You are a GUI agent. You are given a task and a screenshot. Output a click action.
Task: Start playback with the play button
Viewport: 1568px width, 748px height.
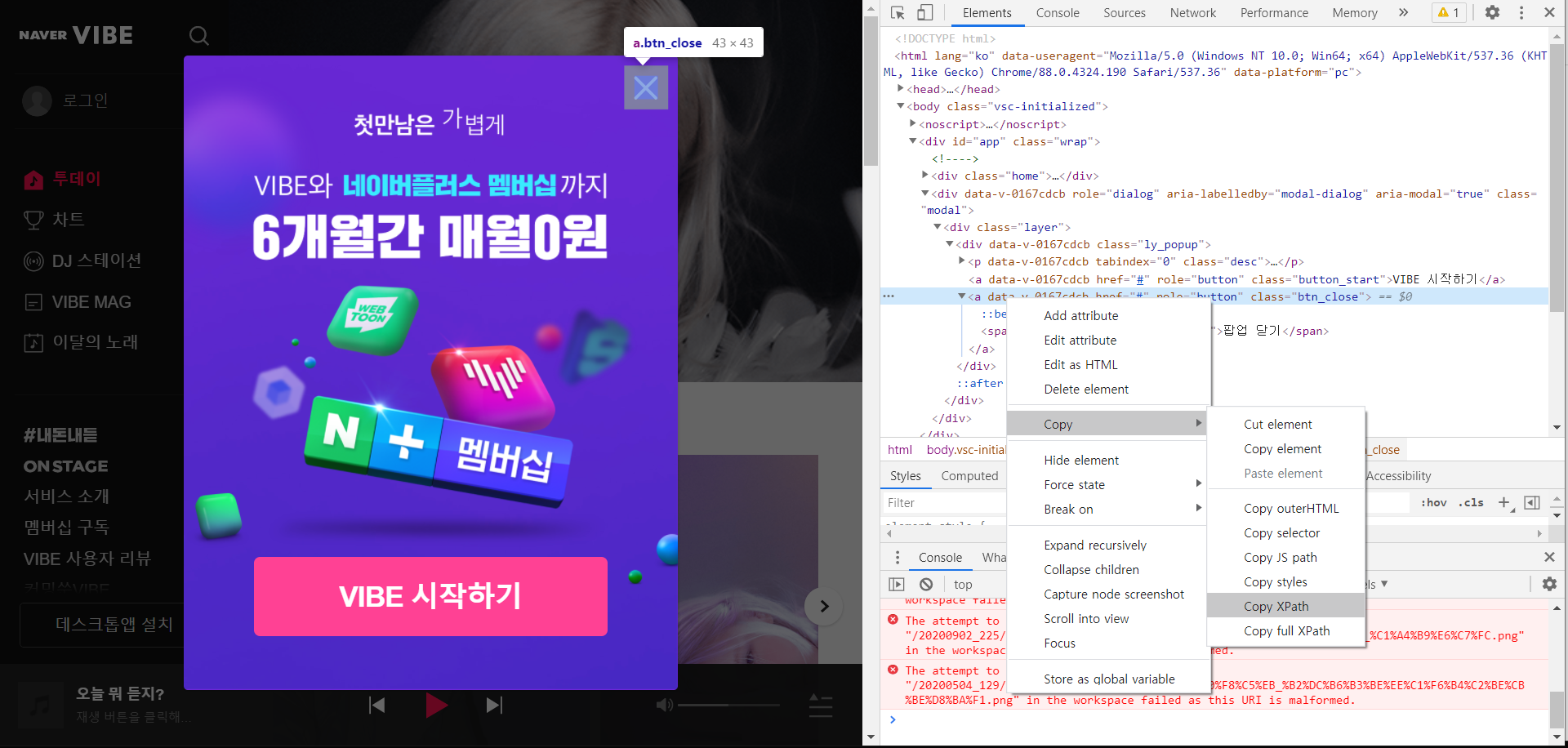pos(436,705)
